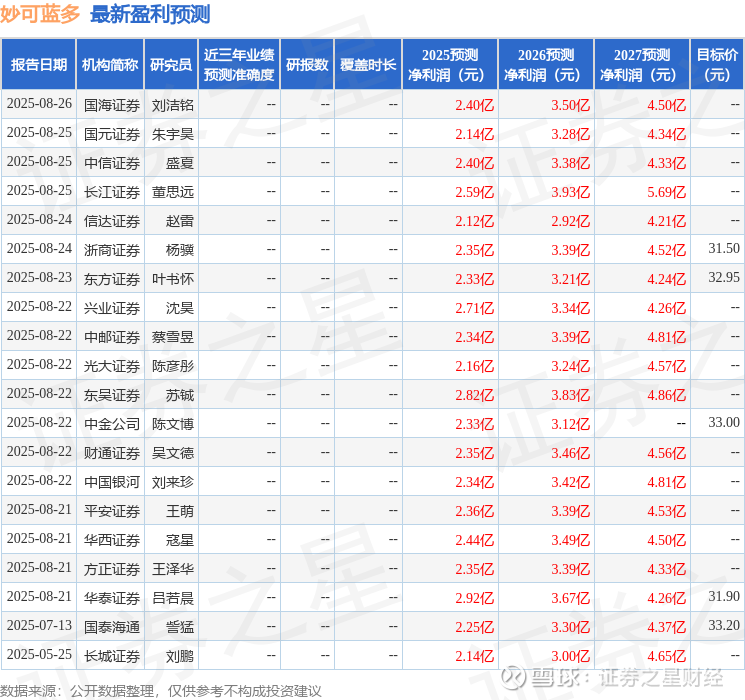This screenshot has width=745, height=700.
Task: Click the 报告日期 column header
Action: coord(38,65)
